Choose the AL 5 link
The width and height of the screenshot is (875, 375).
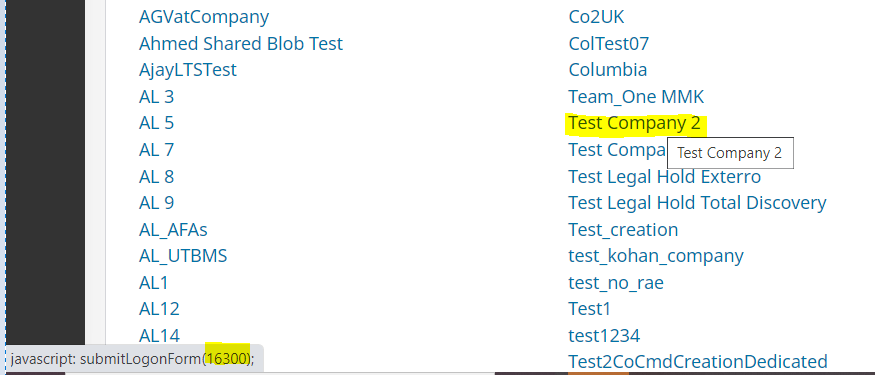(x=156, y=123)
